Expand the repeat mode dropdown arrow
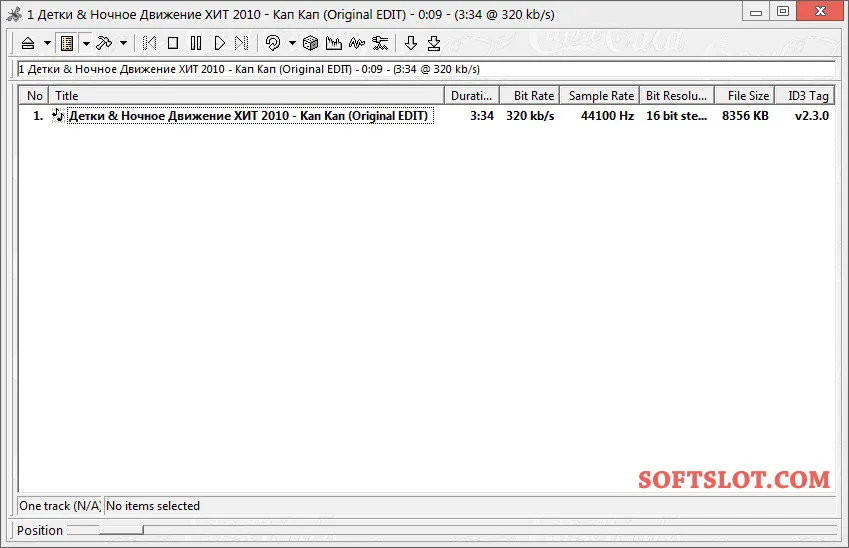Image resolution: width=849 pixels, height=548 pixels. [x=292, y=43]
